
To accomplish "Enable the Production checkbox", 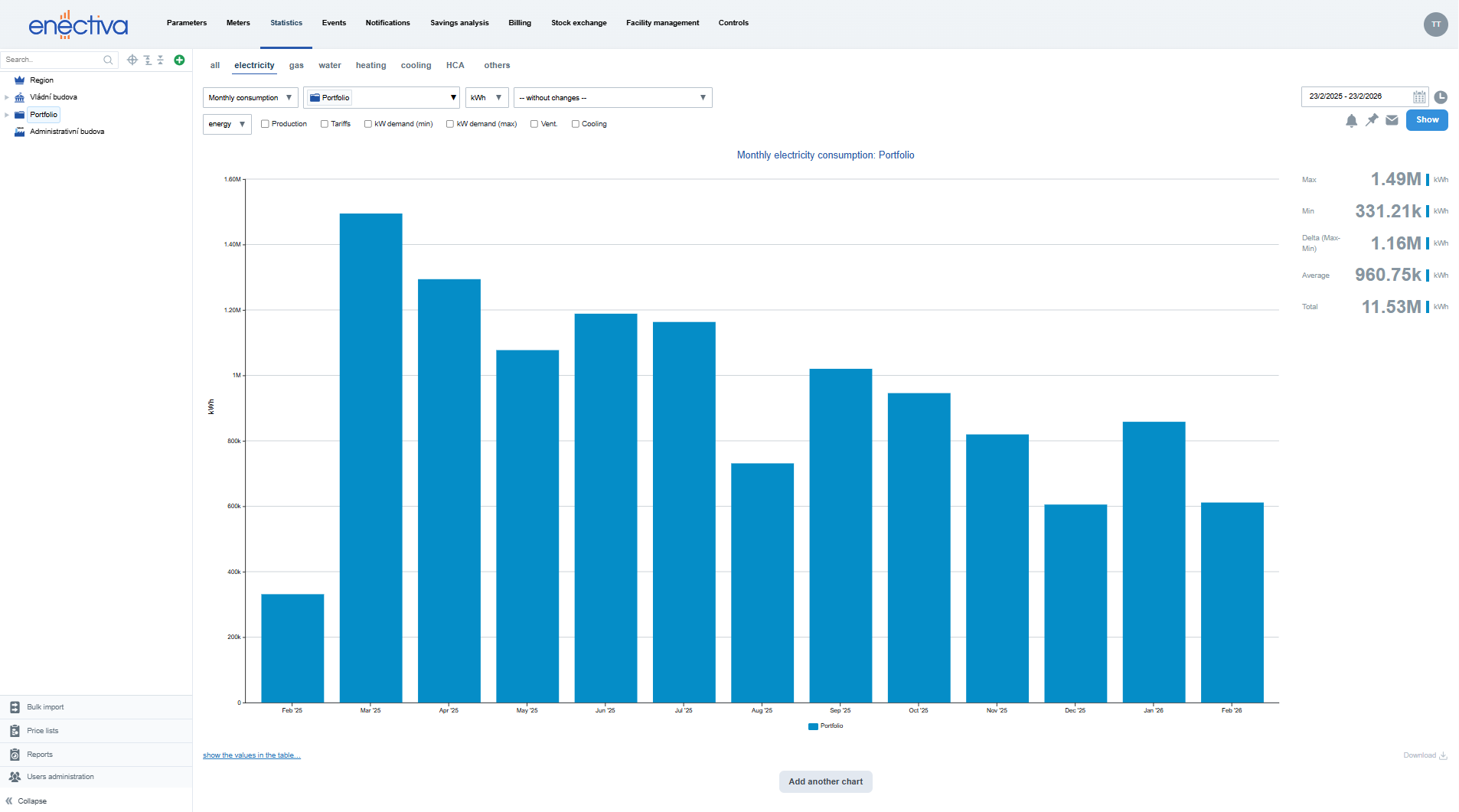I will pyautogui.click(x=265, y=124).
